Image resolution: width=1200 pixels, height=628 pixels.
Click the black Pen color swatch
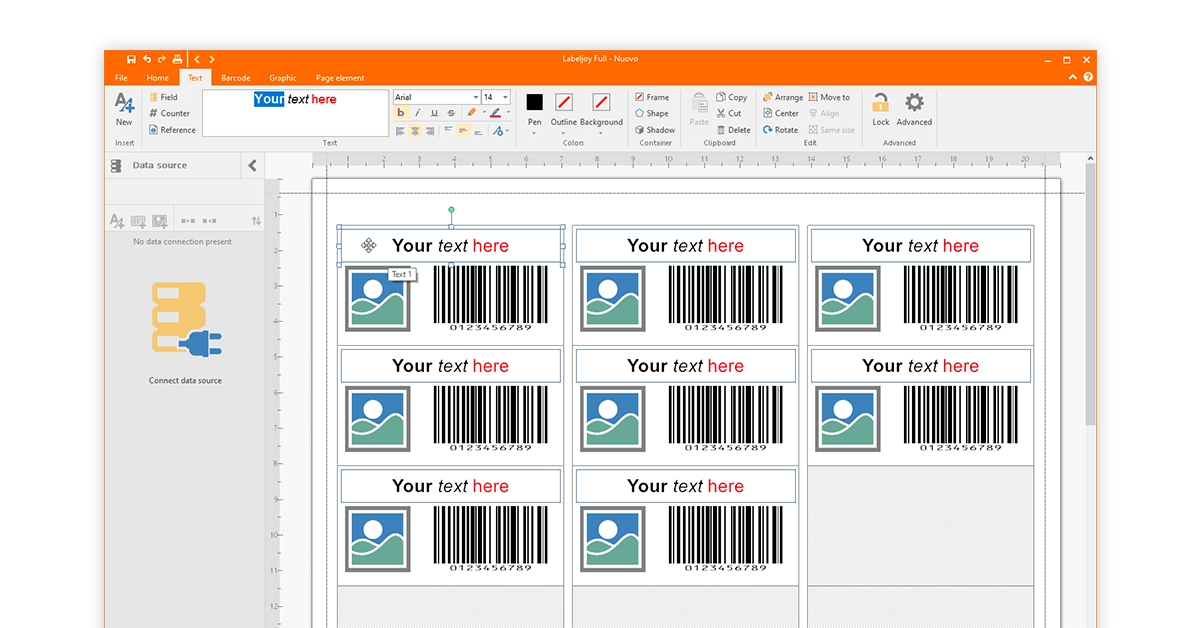pyautogui.click(x=535, y=102)
